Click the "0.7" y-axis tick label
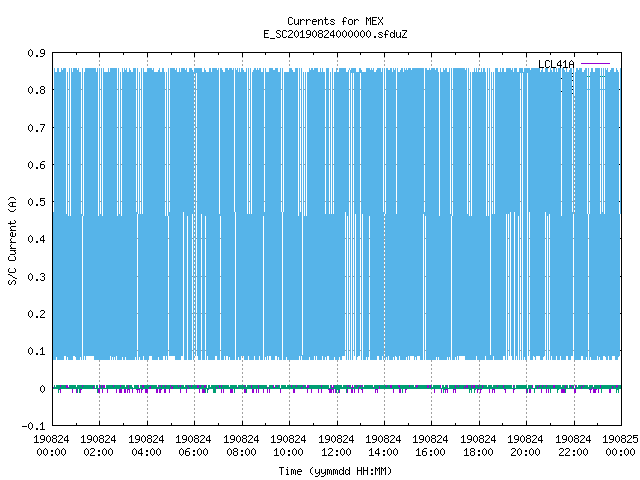This screenshot has height=480, width=640. click(36, 128)
